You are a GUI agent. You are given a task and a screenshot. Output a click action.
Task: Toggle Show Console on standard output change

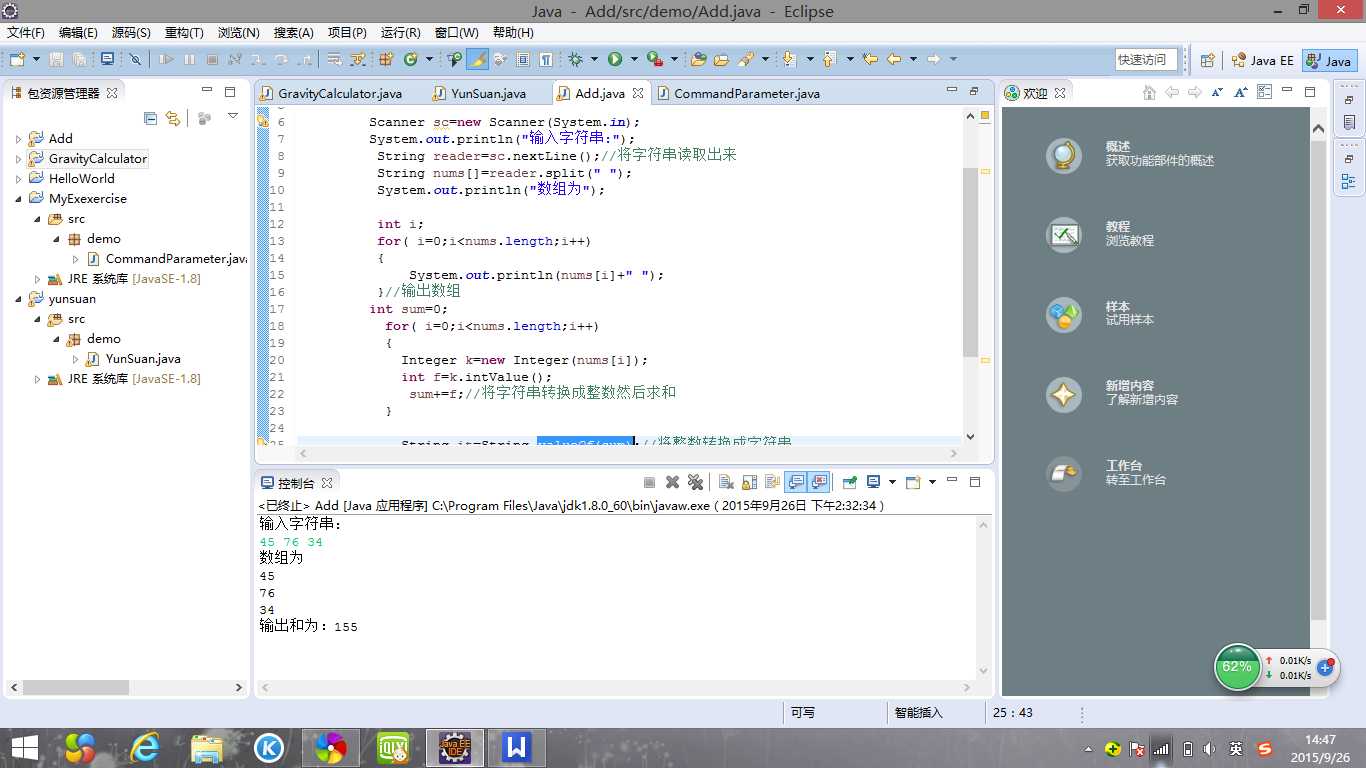[x=796, y=482]
